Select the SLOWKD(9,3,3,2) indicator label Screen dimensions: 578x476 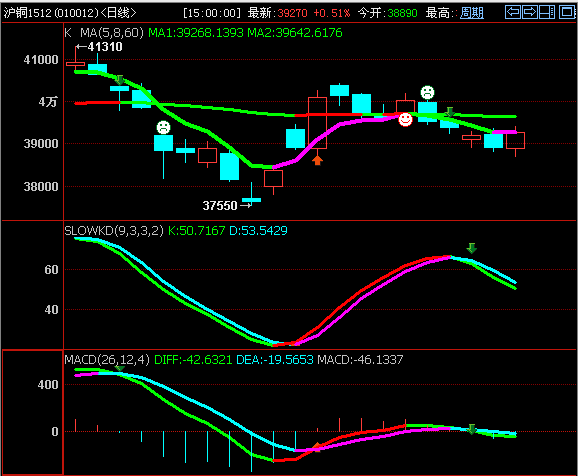tap(114, 231)
